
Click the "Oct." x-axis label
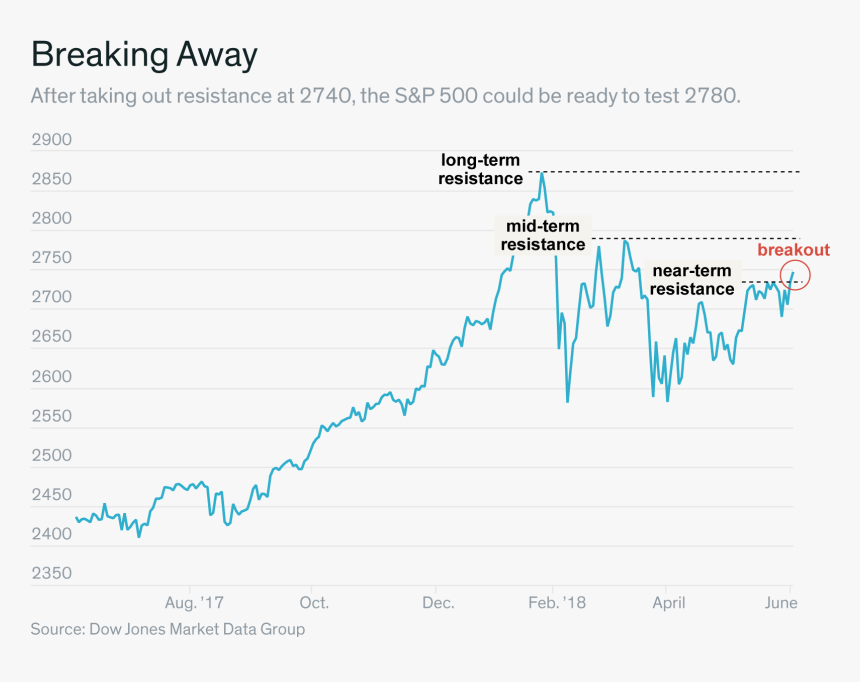pyautogui.click(x=314, y=603)
